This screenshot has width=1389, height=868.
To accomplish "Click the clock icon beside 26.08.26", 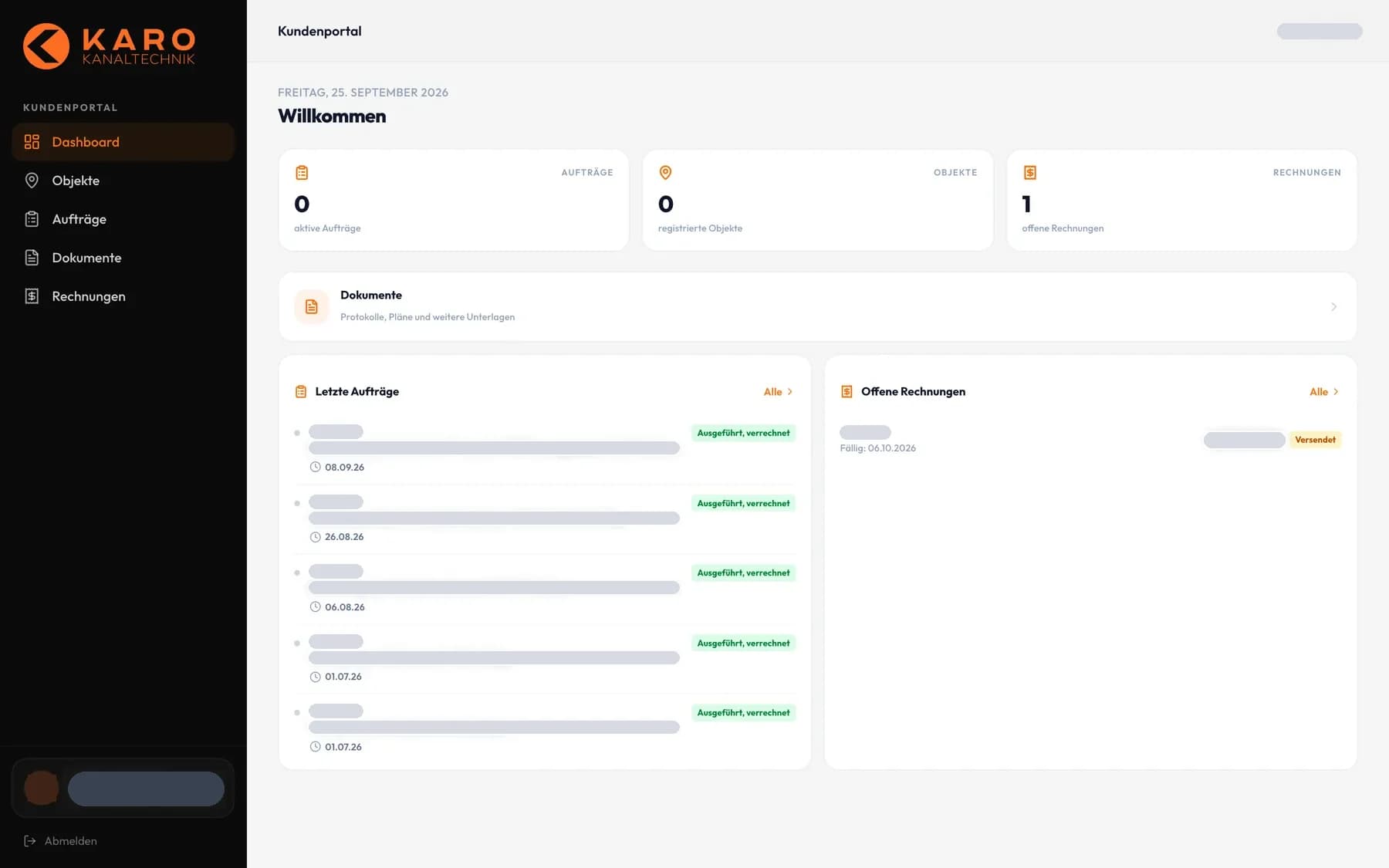I will coord(315,537).
